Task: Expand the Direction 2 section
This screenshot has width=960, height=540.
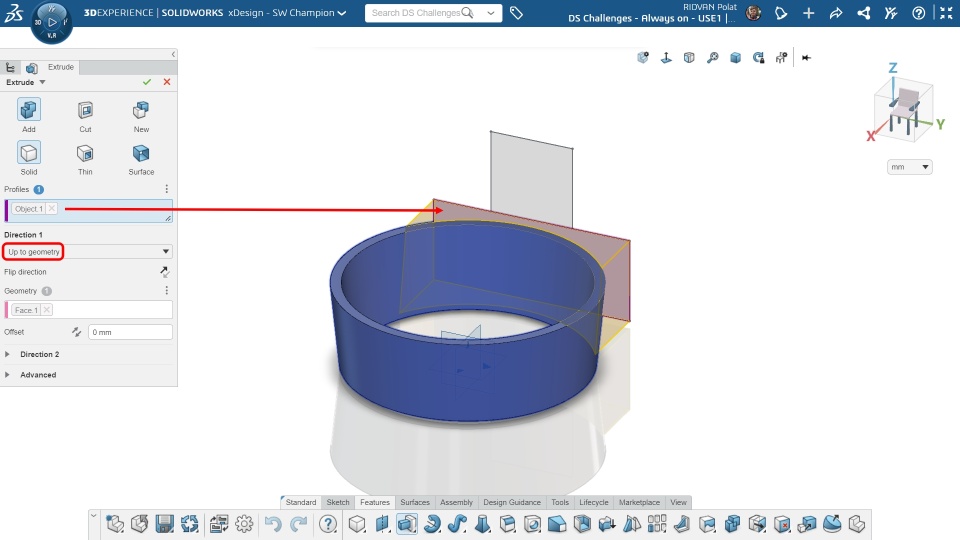Action: click(7, 354)
